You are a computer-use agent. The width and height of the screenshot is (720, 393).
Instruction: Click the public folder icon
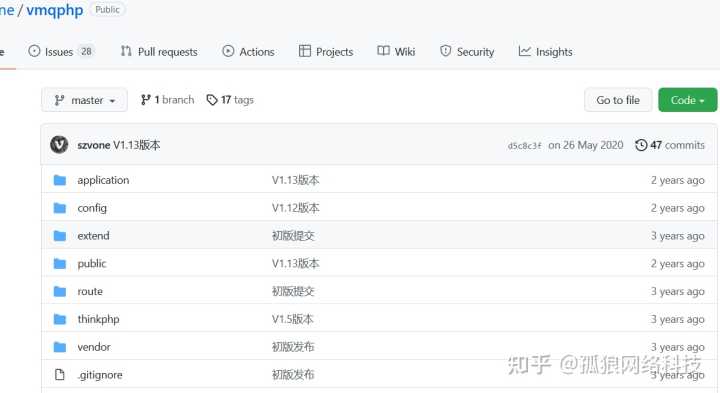tap(60, 264)
